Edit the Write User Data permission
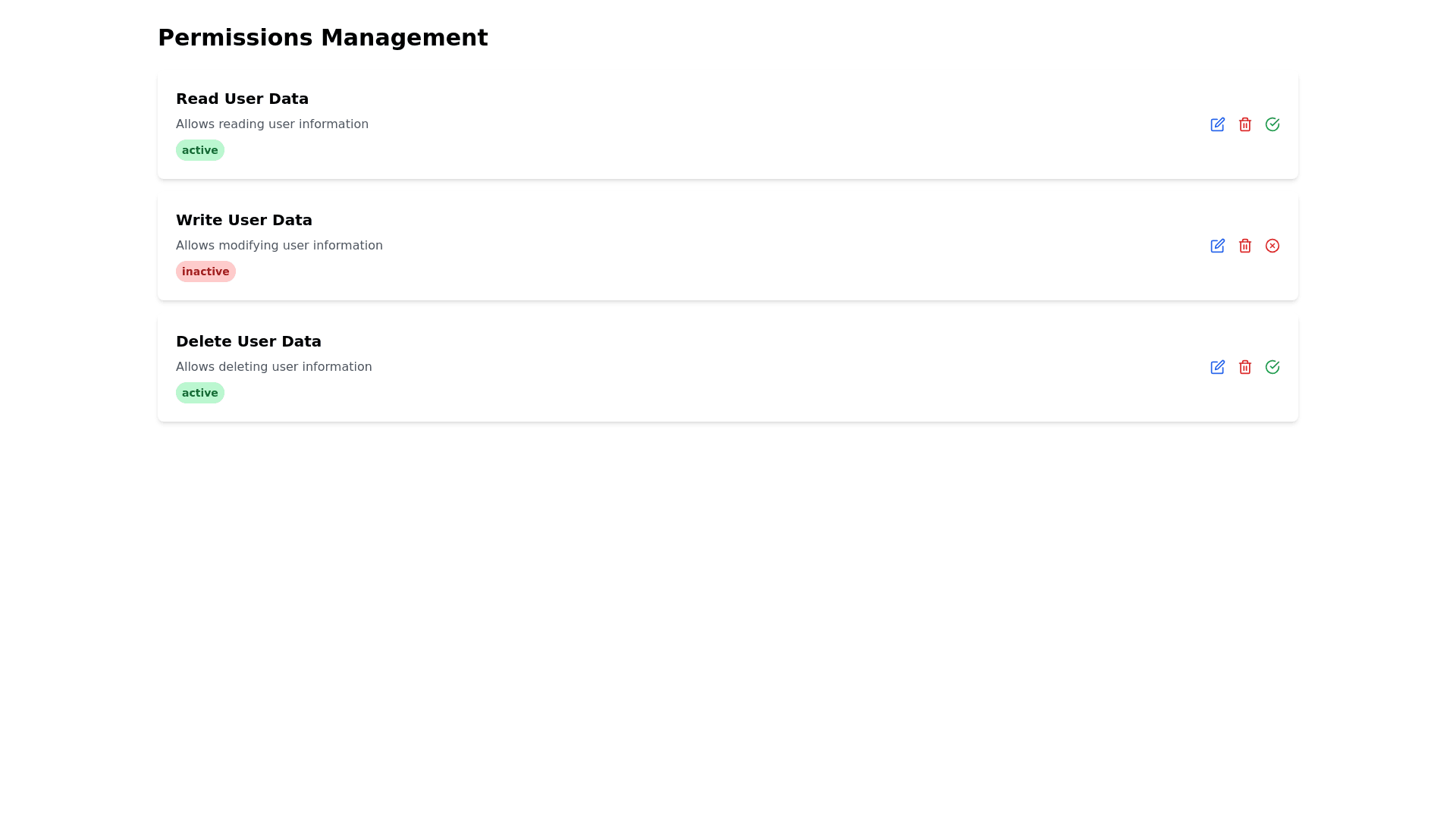 [1217, 246]
